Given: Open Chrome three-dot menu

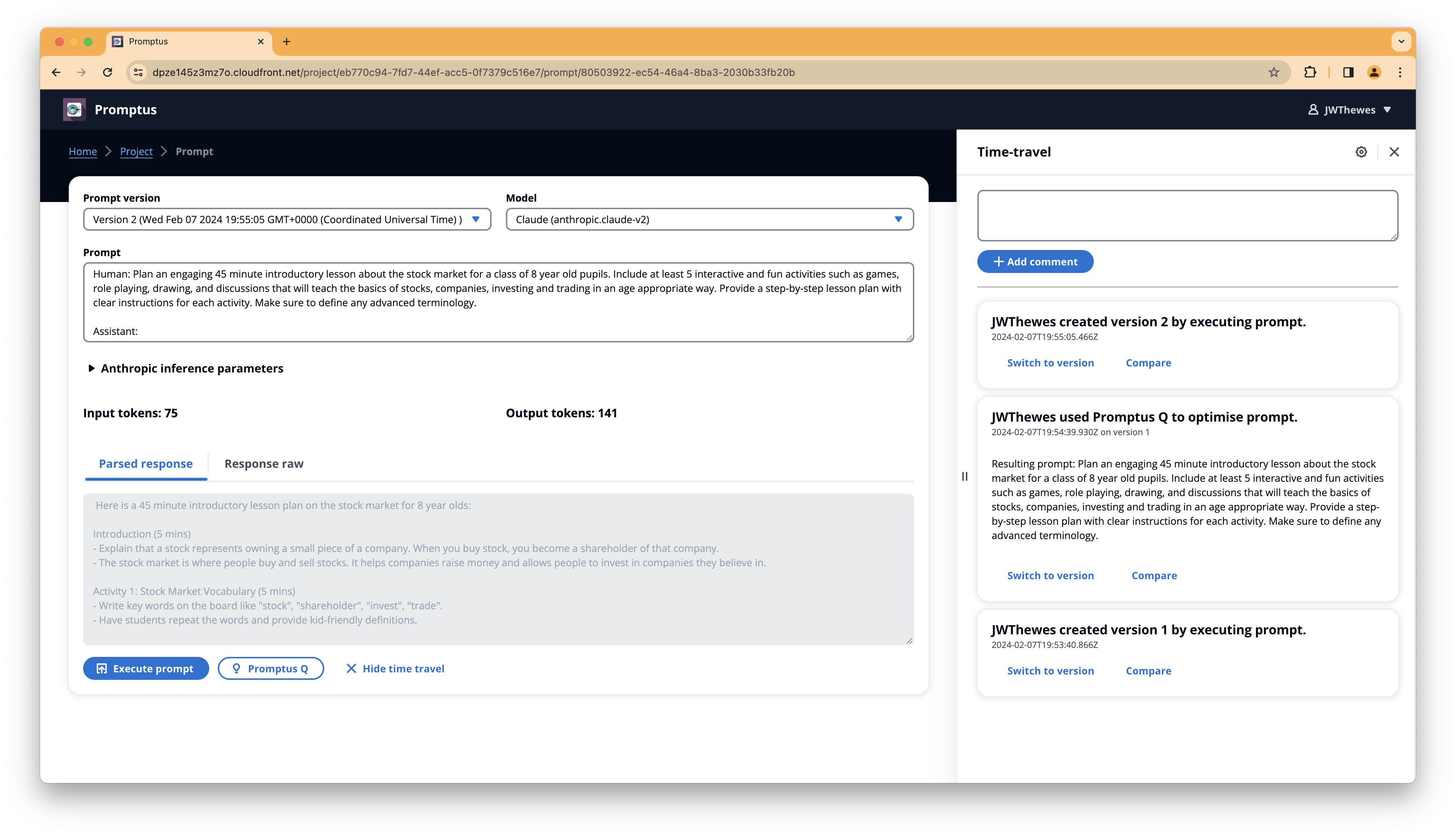Looking at the screenshot, I should 1400,72.
